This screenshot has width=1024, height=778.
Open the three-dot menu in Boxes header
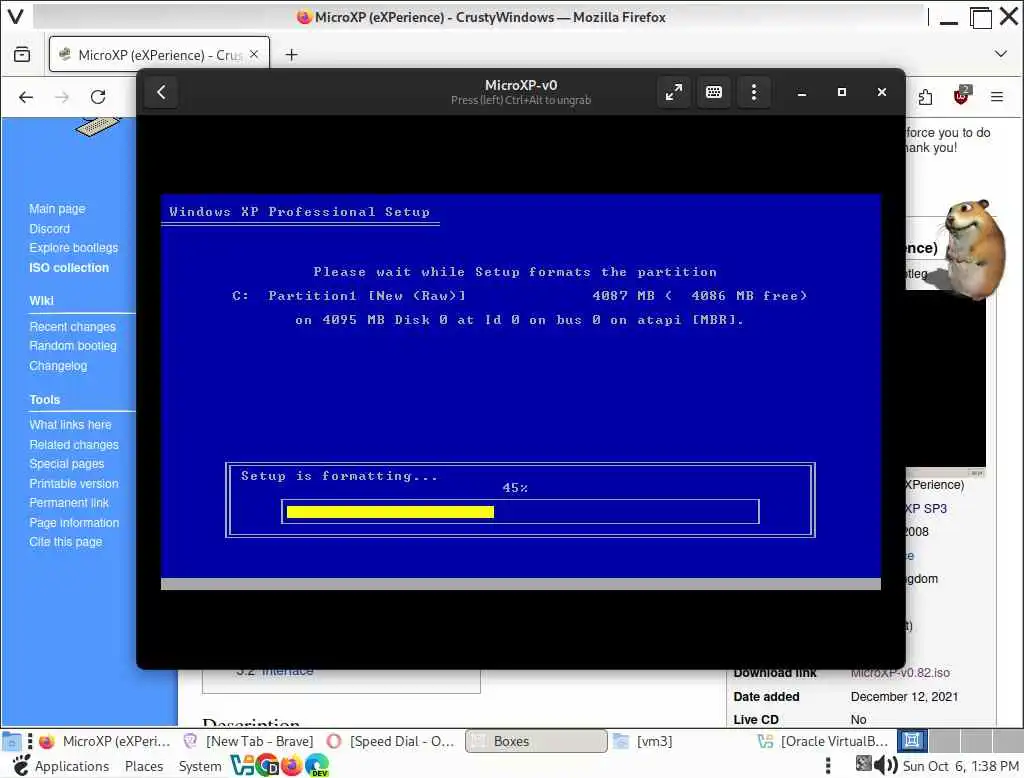click(x=754, y=92)
